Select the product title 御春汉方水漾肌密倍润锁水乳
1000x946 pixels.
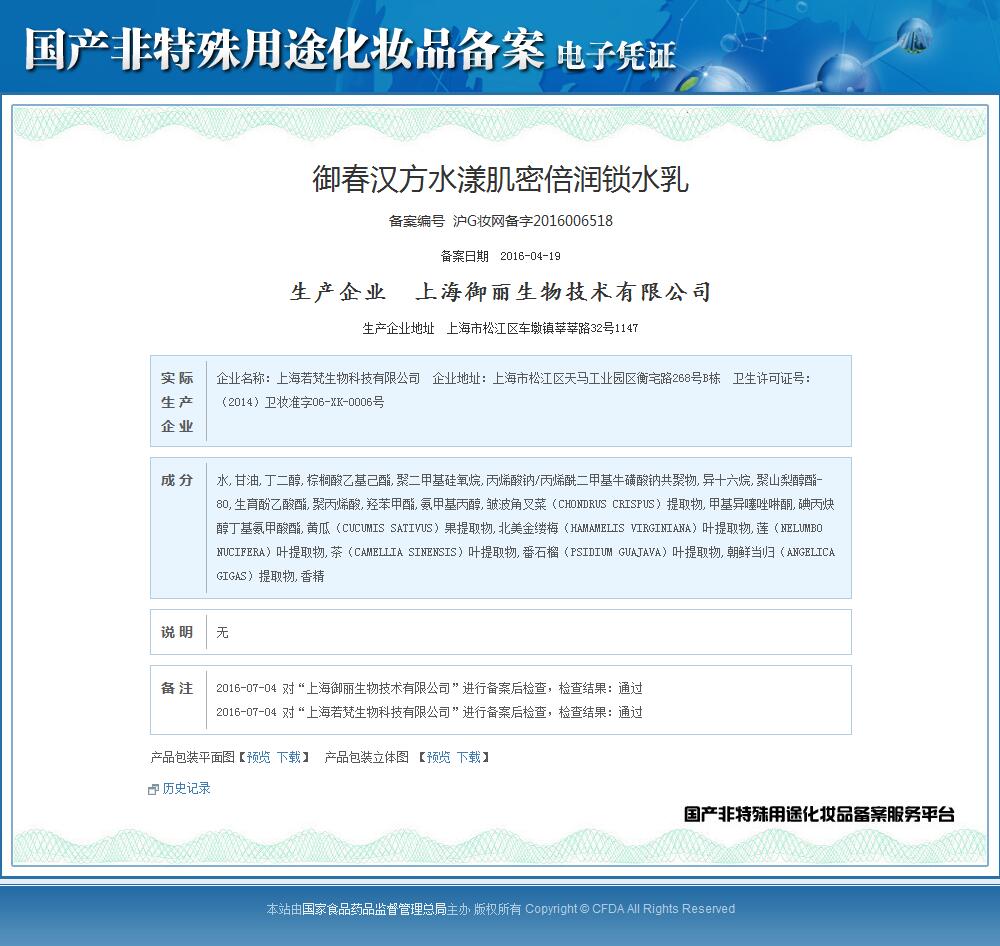tap(501, 179)
